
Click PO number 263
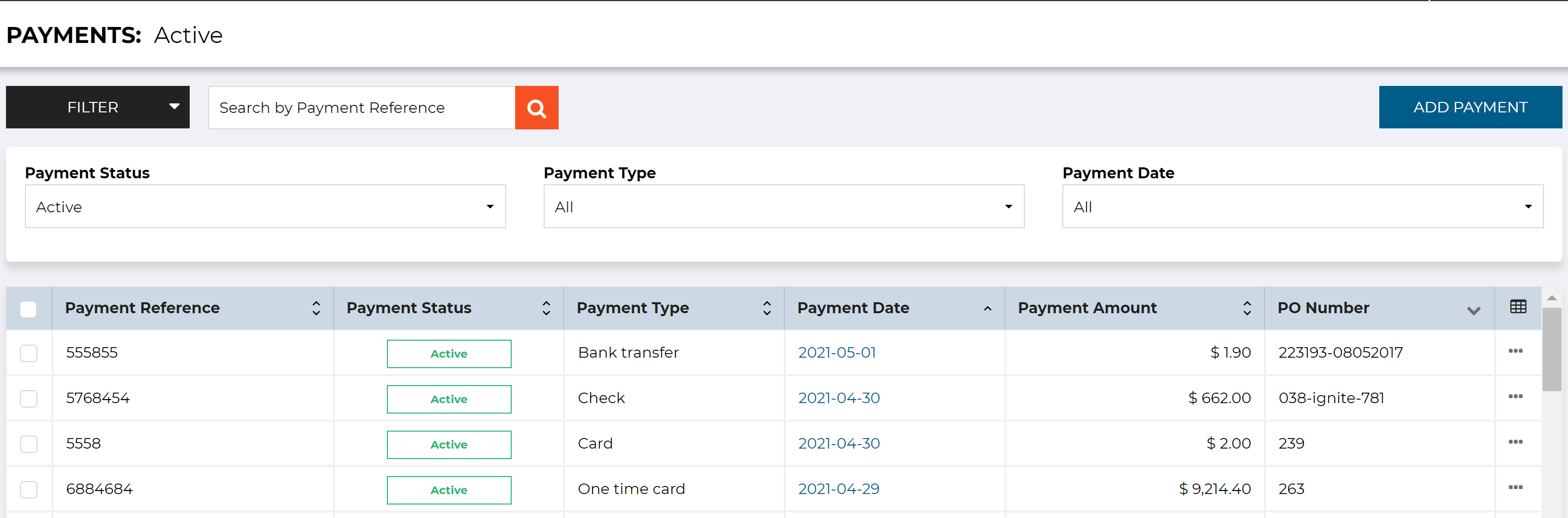point(1291,489)
